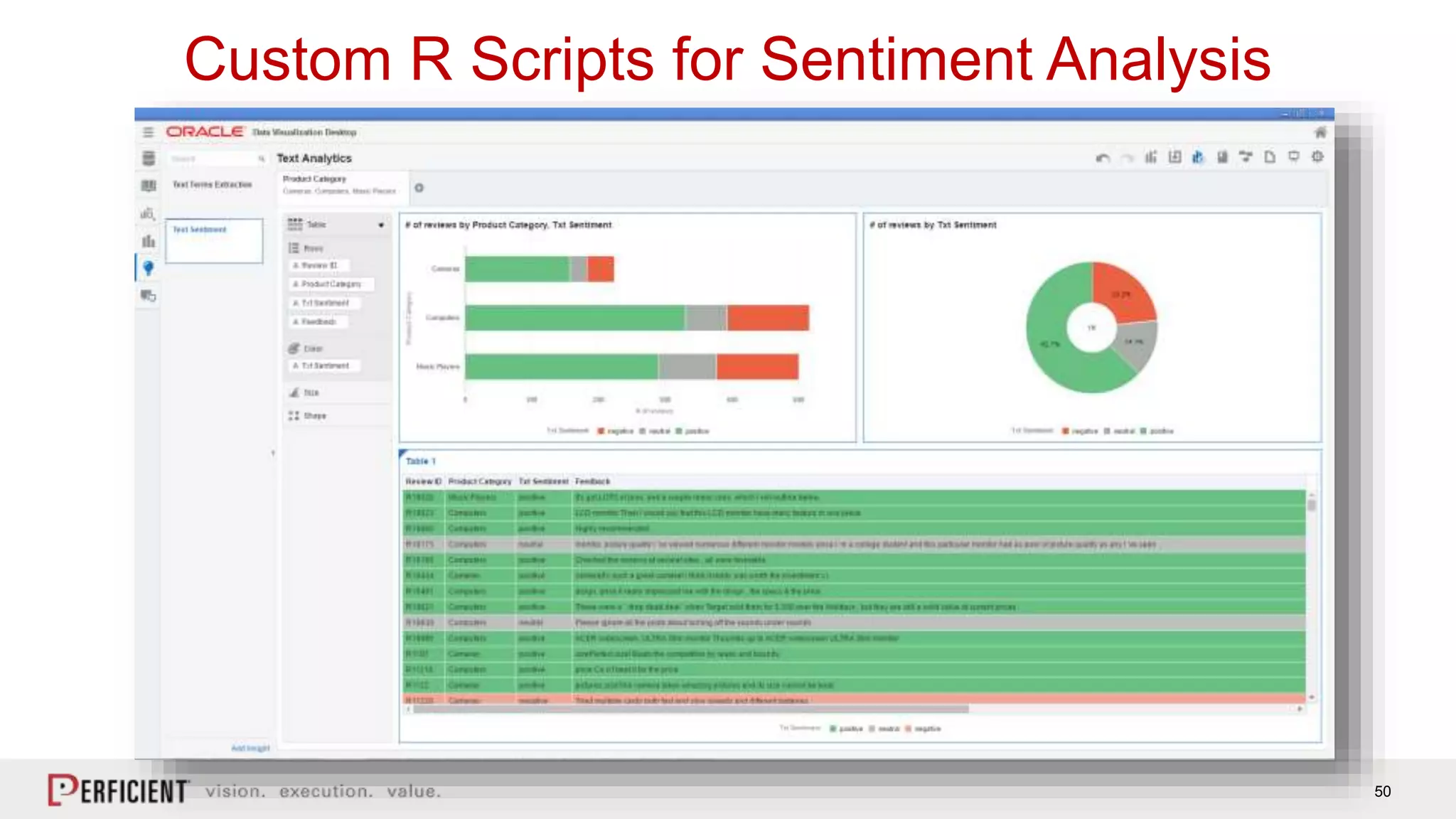
Task: Click the Oracle logo in the header
Action: 205,132
